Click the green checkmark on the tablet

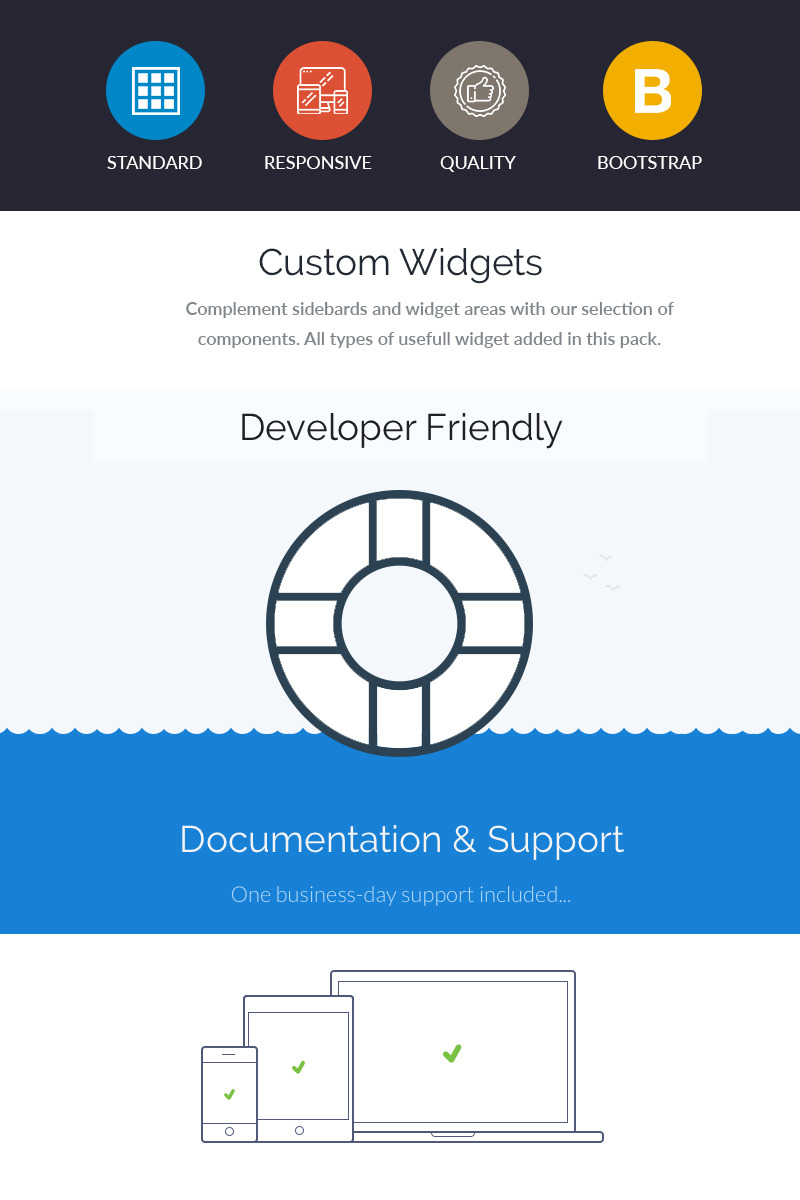click(x=298, y=1067)
